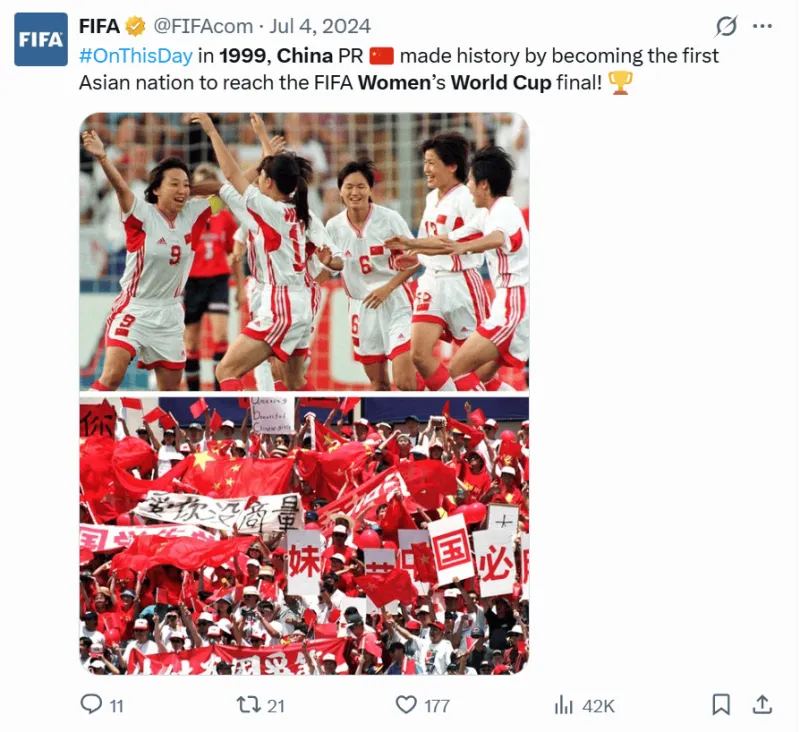Viewport: 800px width, 732px height.
Task: Open the China fans crowd photo
Action: tap(304, 536)
